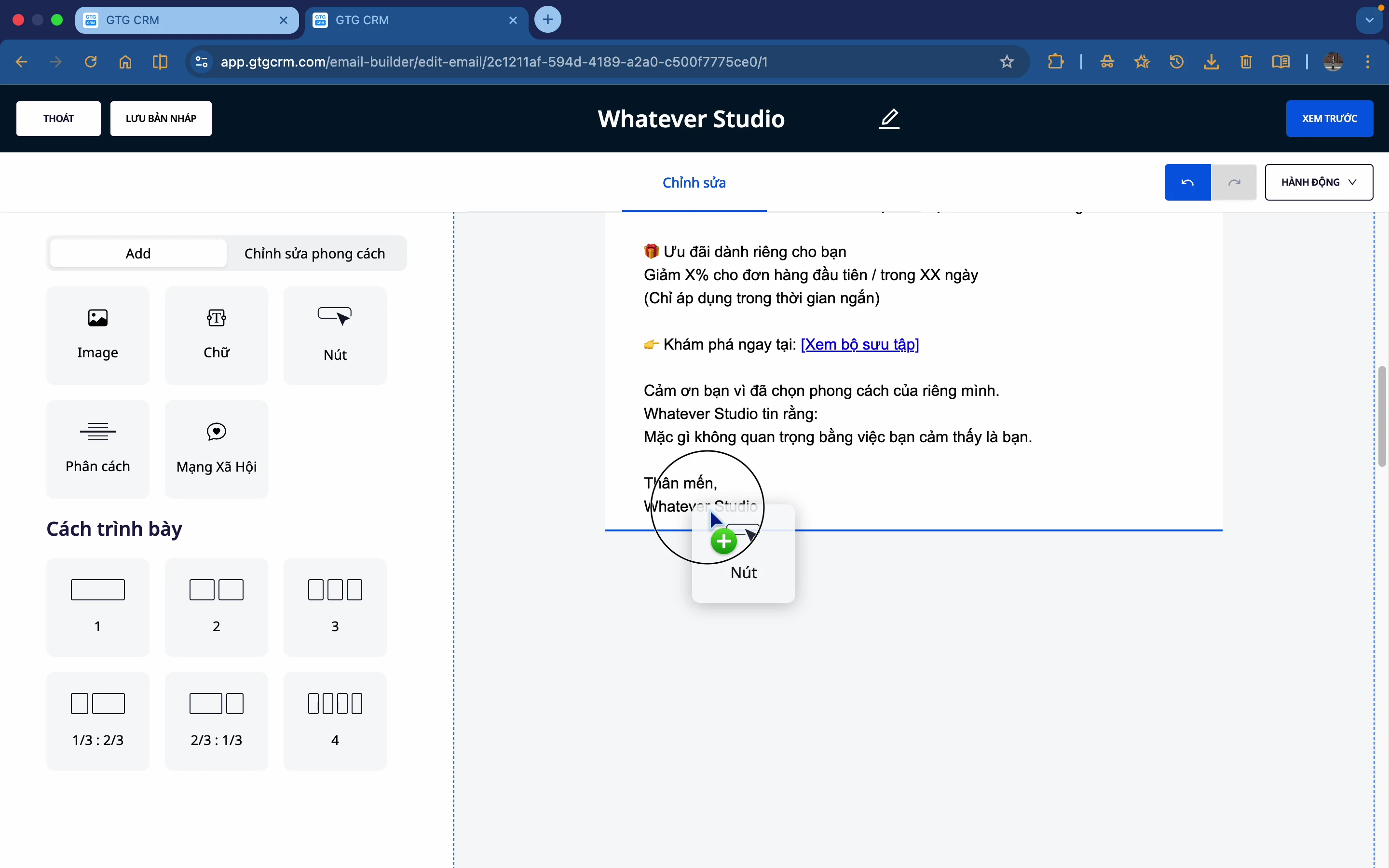1389x868 pixels.
Task: Open the browser extensions menu
Action: [1056, 61]
